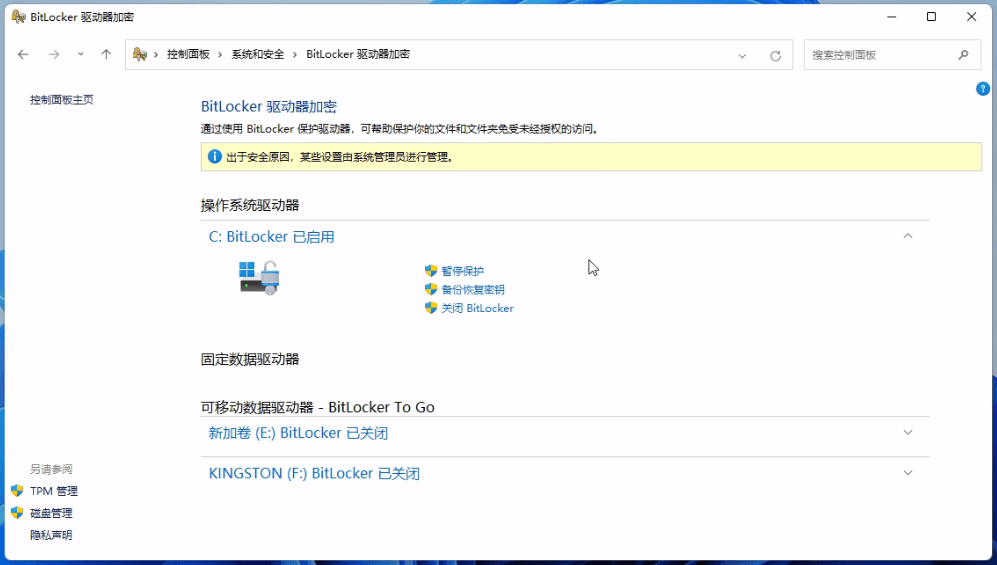This screenshot has width=997, height=565.
Task: Open recent locations dropdown arrow
Action: (x=81, y=55)
